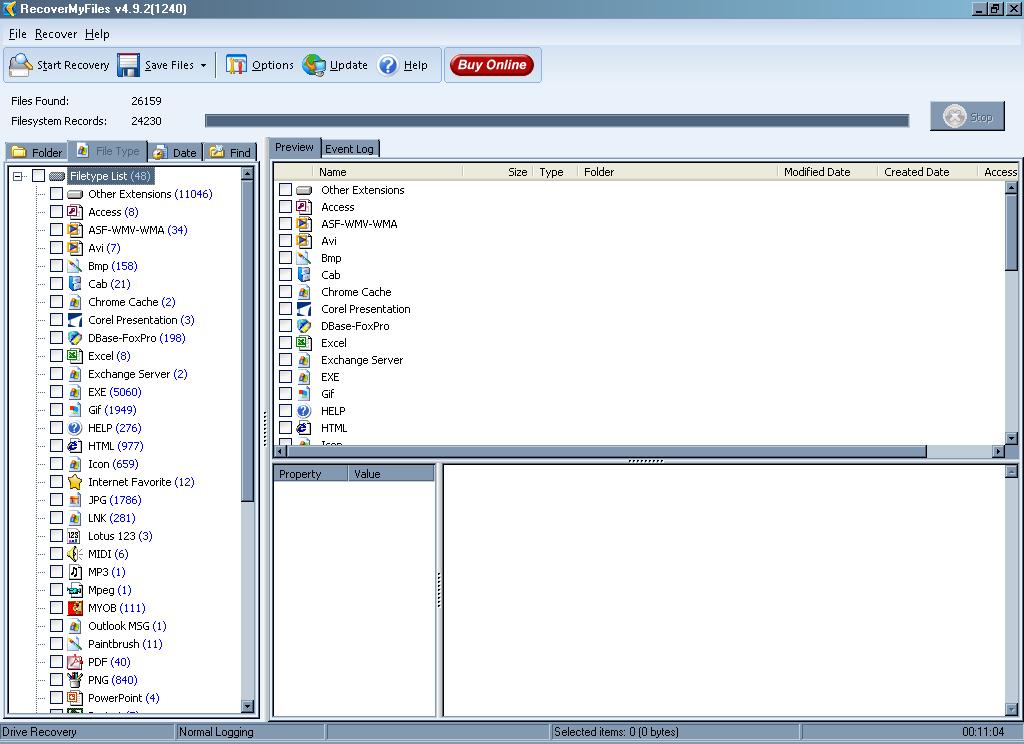Select the MYOB icon in the tree

75,608
